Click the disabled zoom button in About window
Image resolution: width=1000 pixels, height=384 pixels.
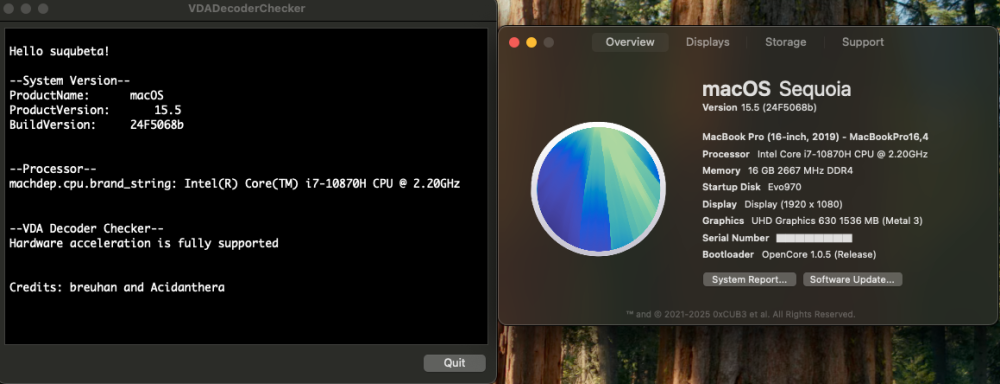click(548, 43)
